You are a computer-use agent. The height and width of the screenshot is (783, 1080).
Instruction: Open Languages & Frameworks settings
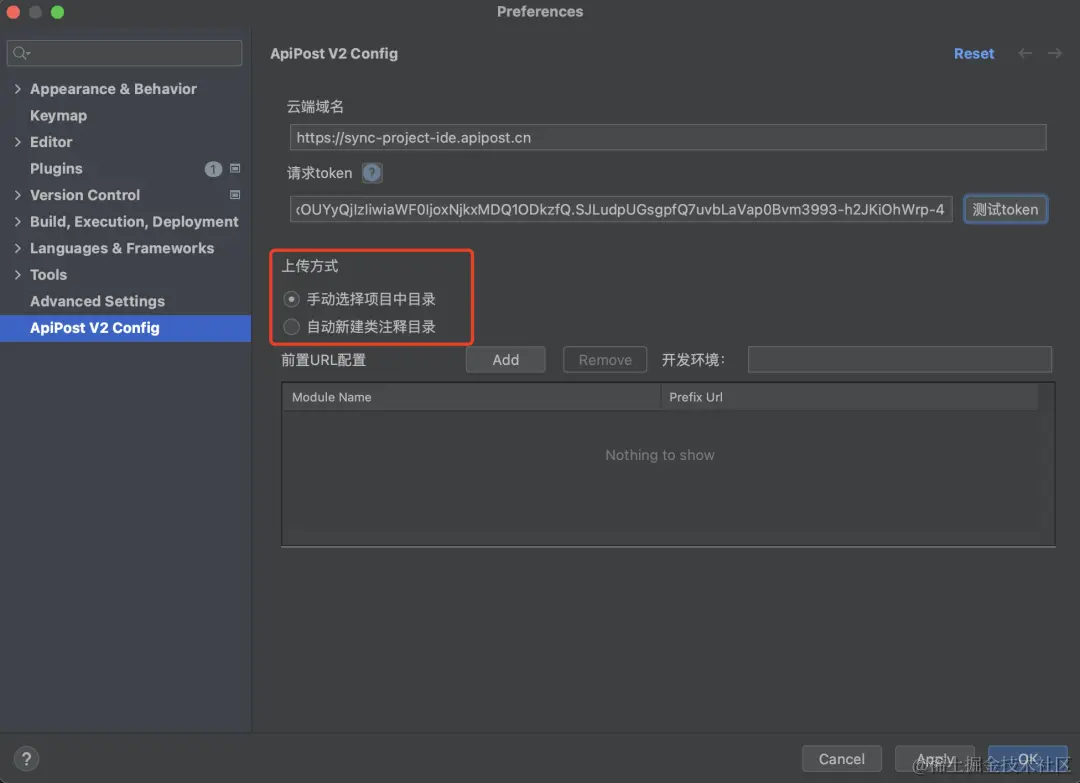[122, 248]
